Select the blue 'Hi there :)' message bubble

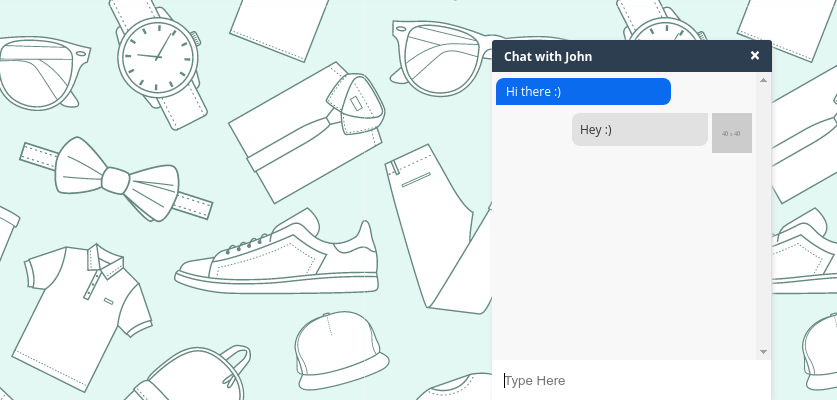[583, 91]
